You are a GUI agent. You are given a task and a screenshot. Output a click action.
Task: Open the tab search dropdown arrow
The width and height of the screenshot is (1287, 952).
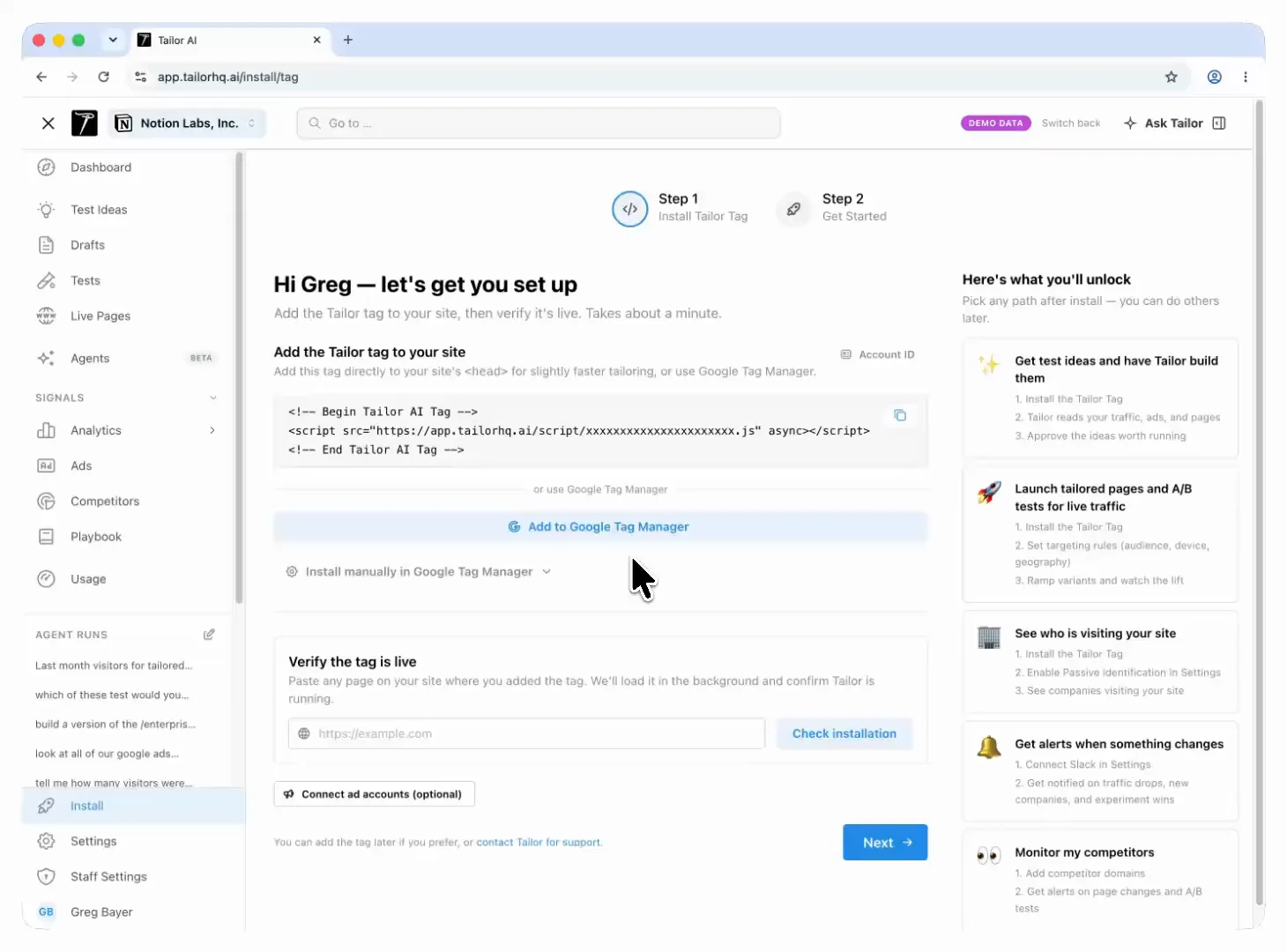tap(113, 40)
